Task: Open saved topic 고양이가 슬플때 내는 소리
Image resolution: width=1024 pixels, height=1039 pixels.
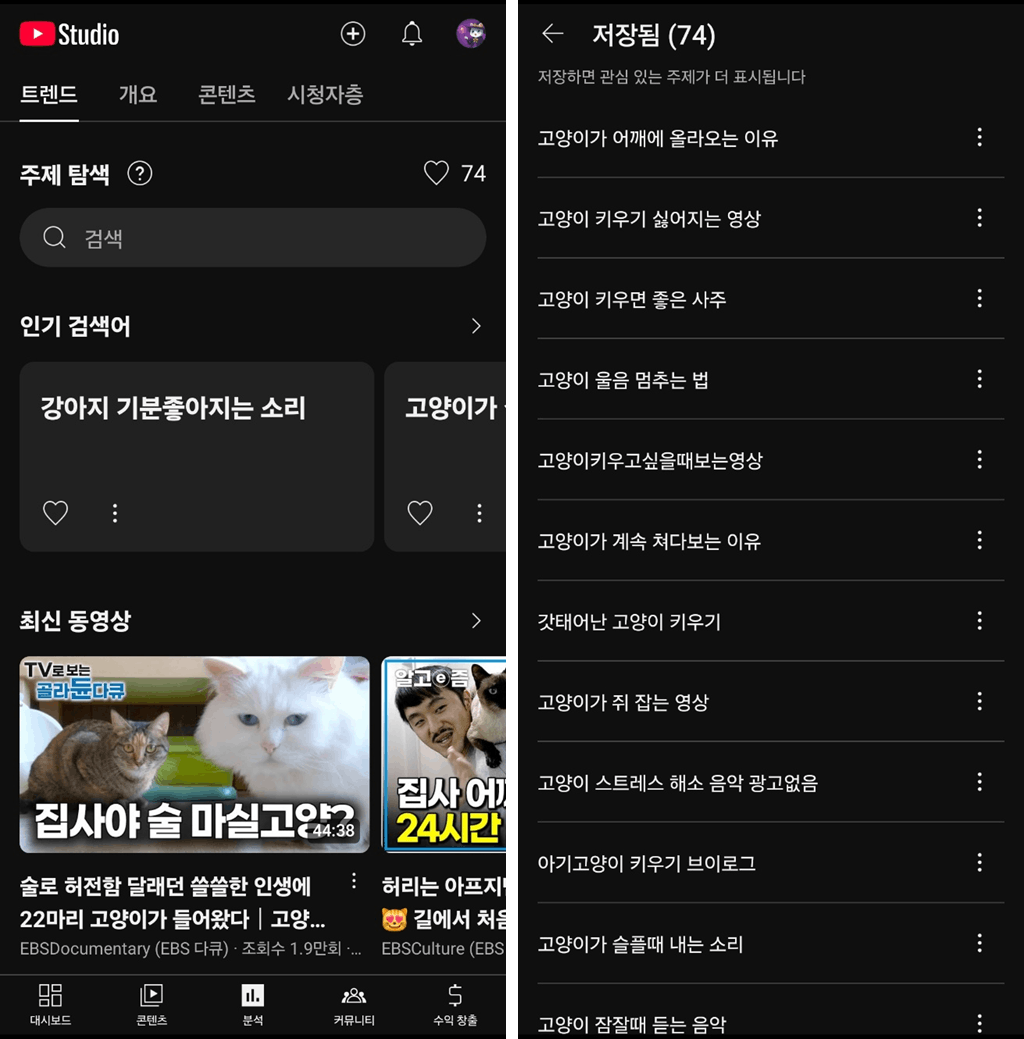Action: click(640, 944)
